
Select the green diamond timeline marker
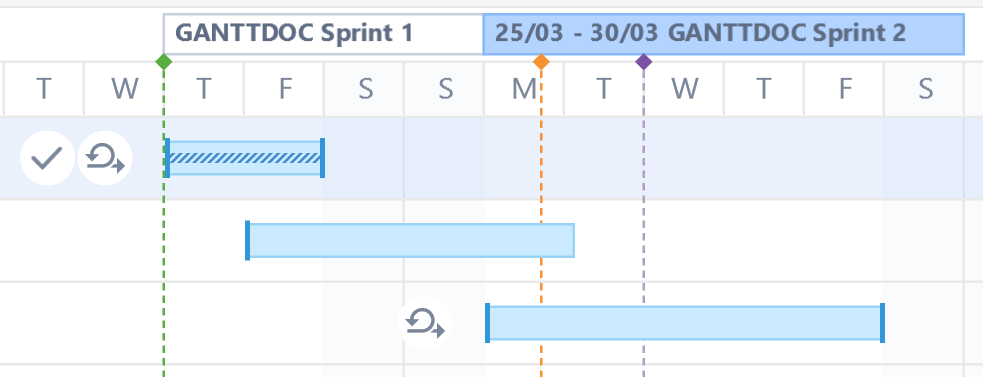[164, 61]
